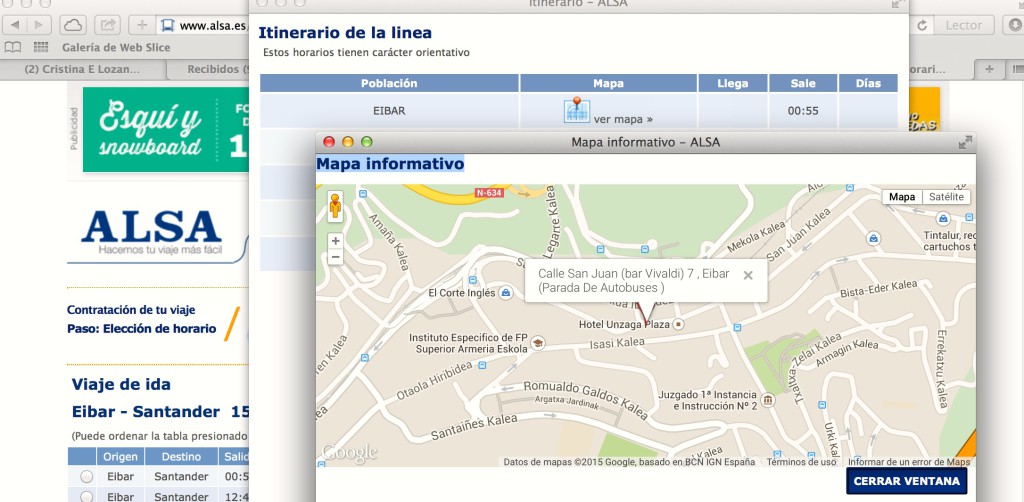Click Safari's add bookmark plus button

tap(142, 25)
